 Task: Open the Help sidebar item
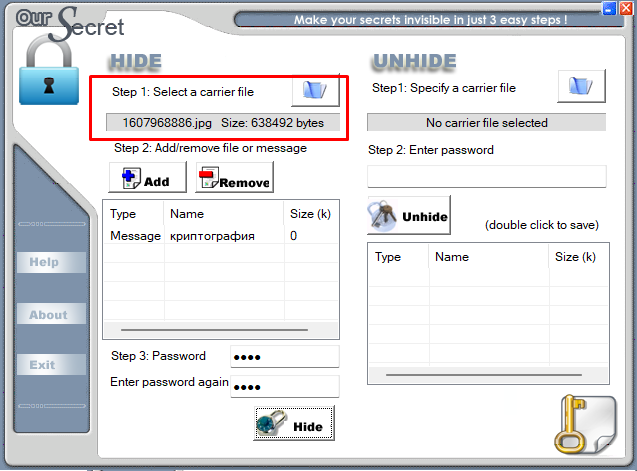(x=51, y=262)
